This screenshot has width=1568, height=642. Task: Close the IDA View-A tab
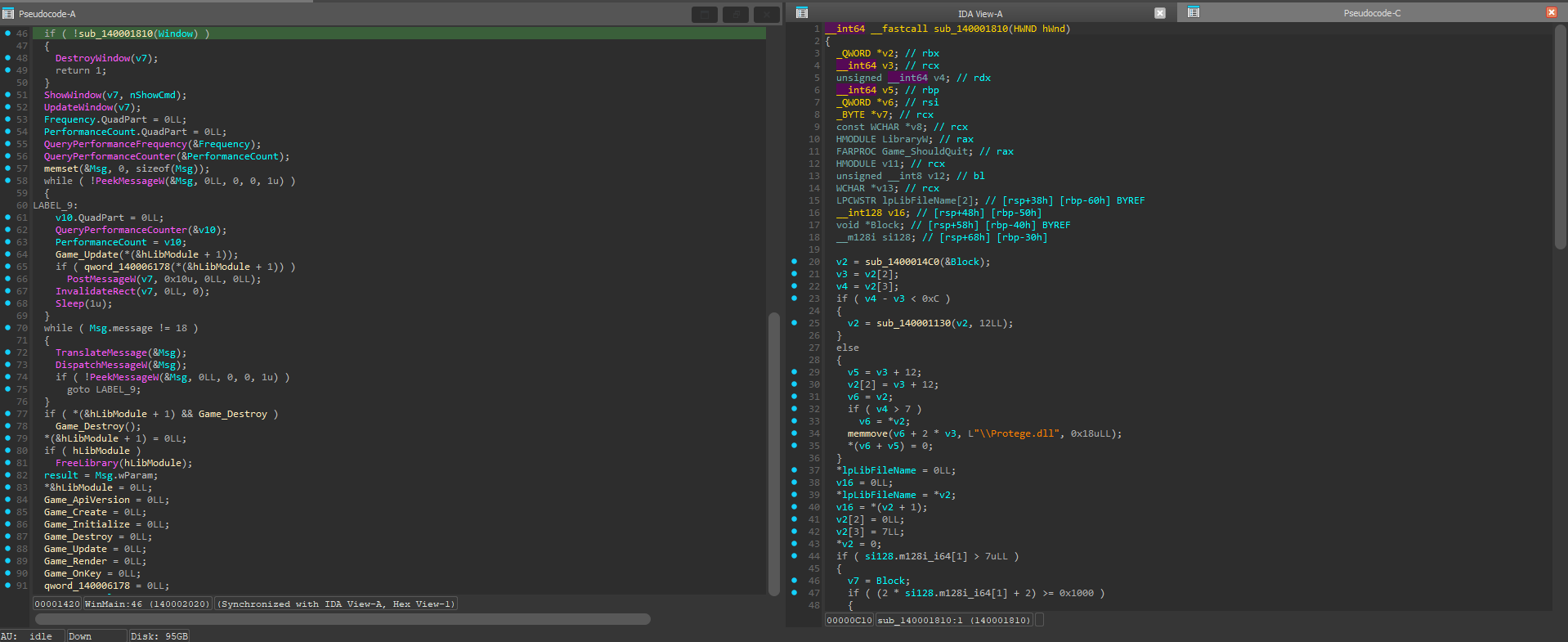tap(1159, 13)
